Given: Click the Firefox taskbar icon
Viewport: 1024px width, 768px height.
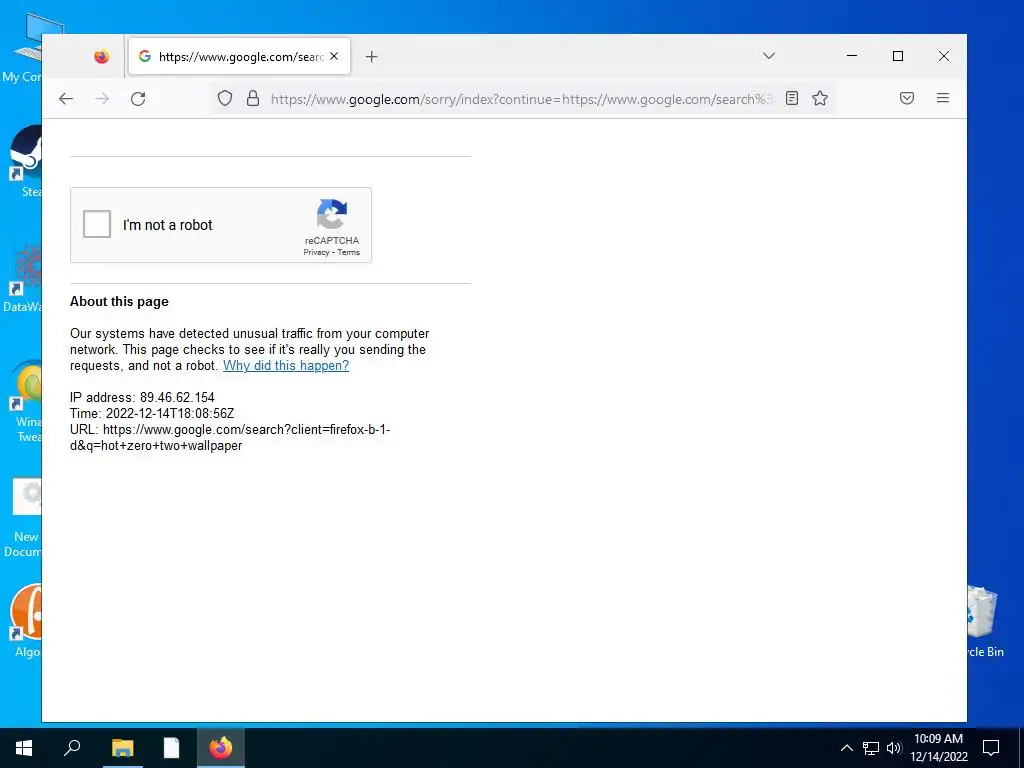Looking at the screenshot, I should point(221,748).
